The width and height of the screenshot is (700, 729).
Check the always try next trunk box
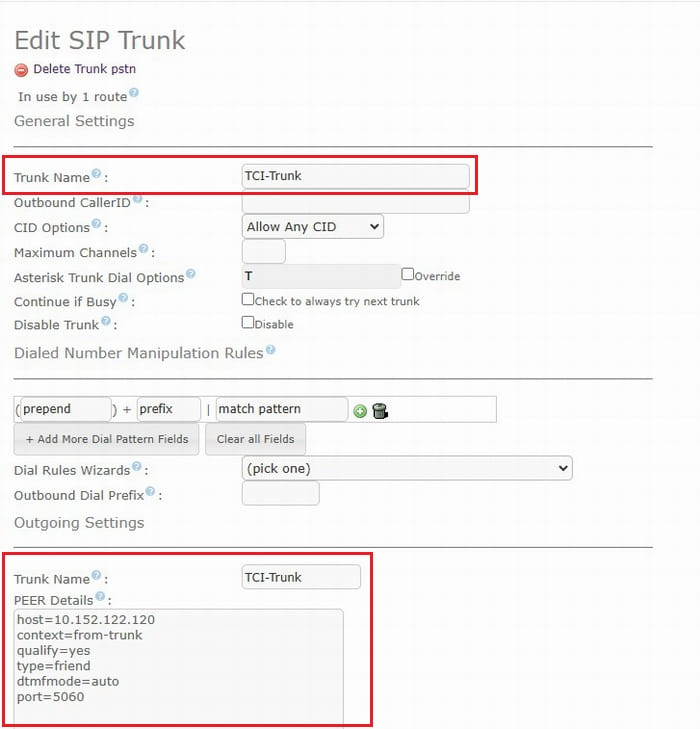248,299
